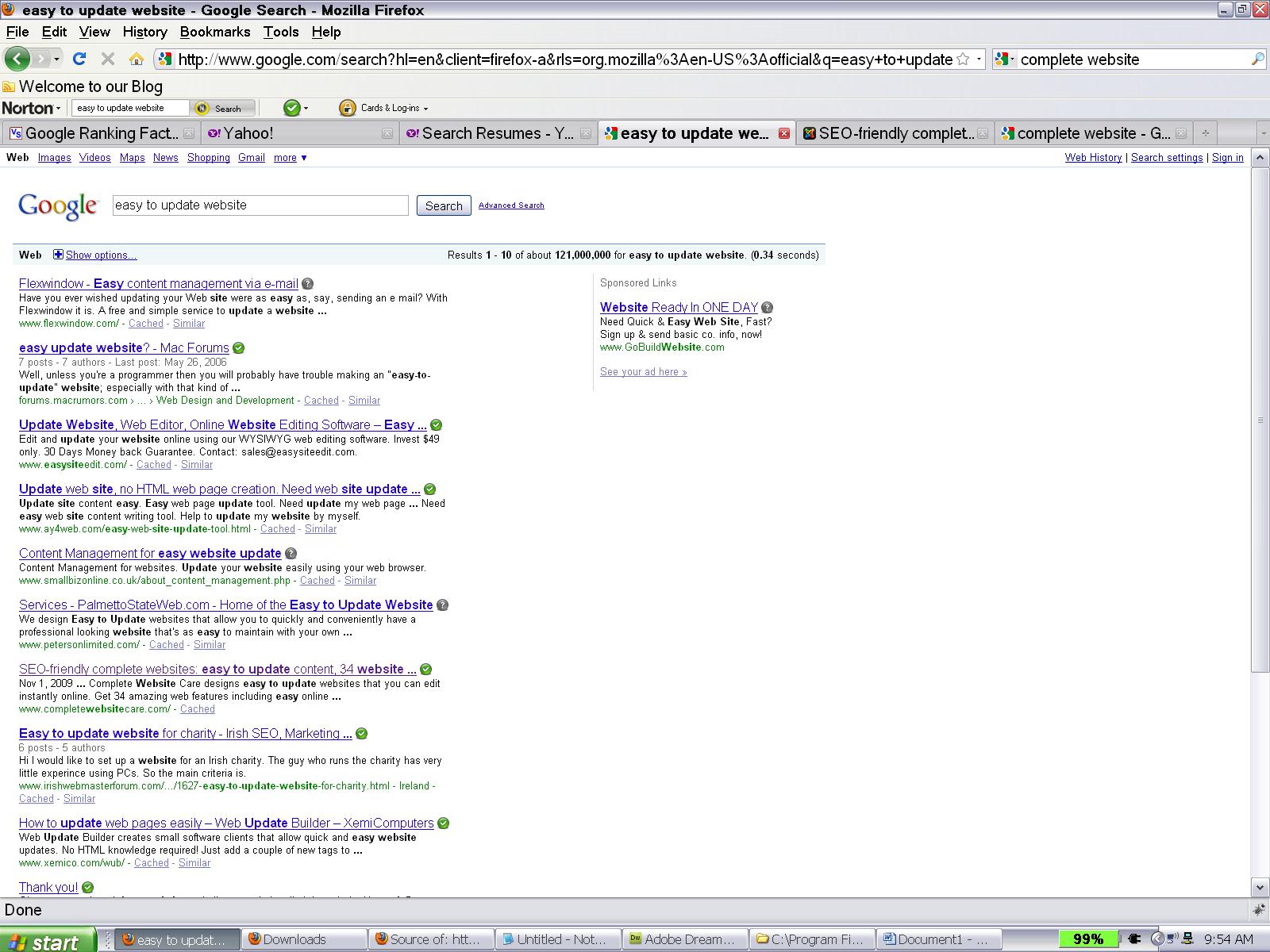Open Welcome to our Blog feed bookmark

click(x=83, y=86)
